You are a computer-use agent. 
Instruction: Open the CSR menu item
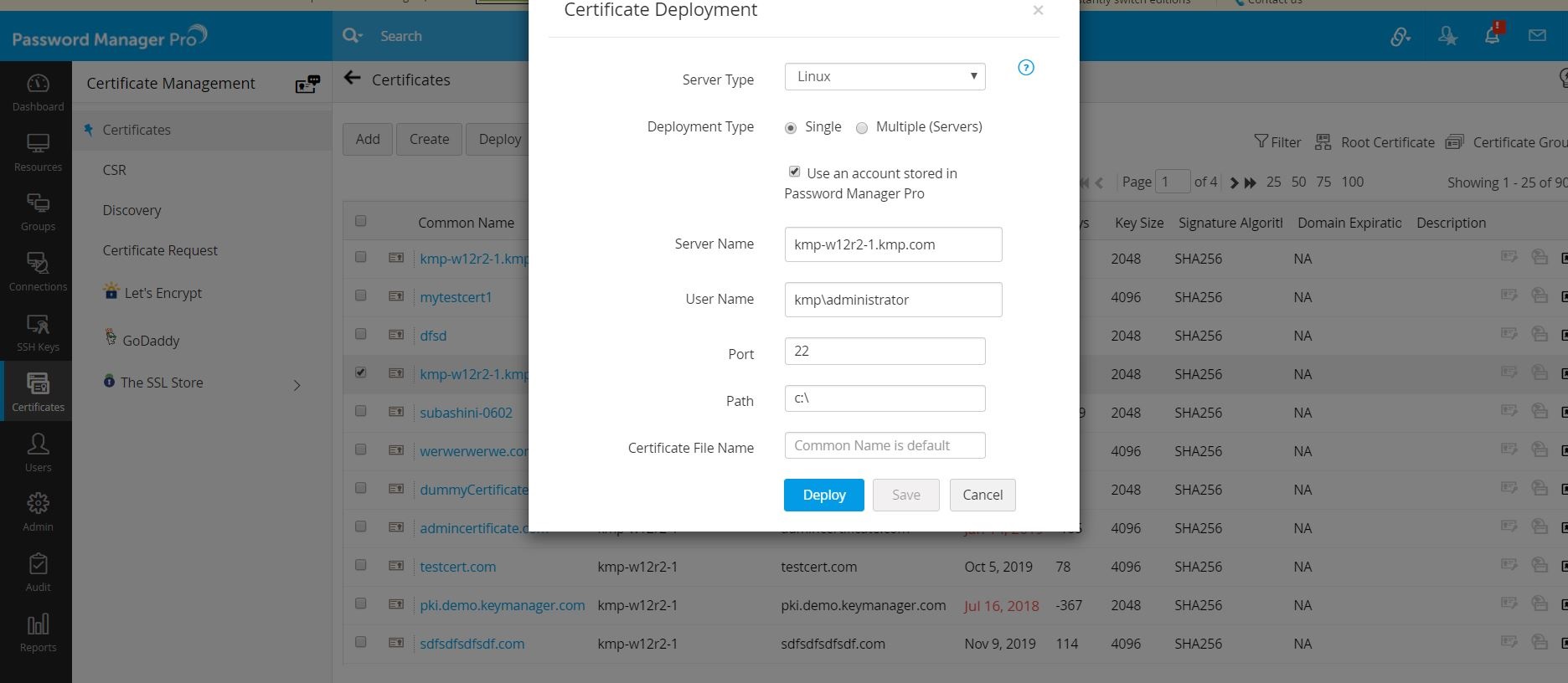click(x=115, y=170)
